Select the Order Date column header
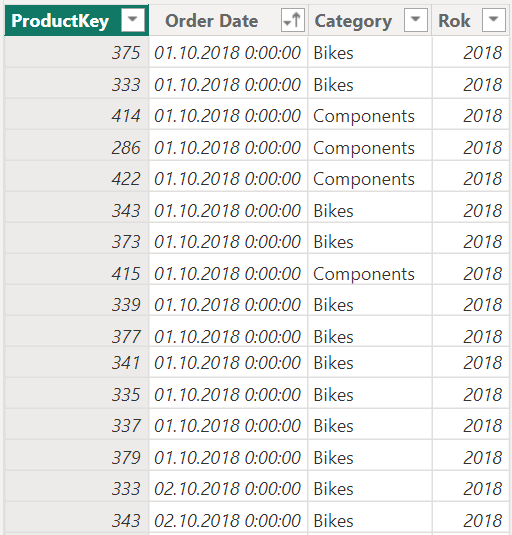Screen dimensions: 512x535 click(x=229, y=20)
